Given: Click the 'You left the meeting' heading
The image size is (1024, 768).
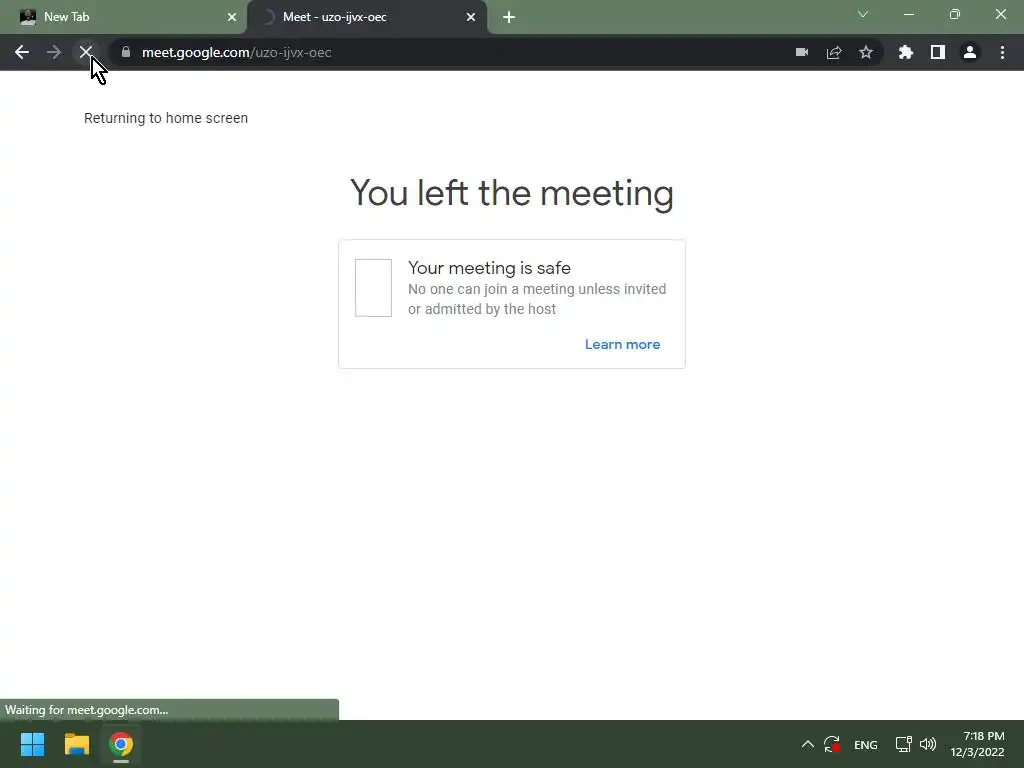Looking at the screenshot, I should click(511, 193).
